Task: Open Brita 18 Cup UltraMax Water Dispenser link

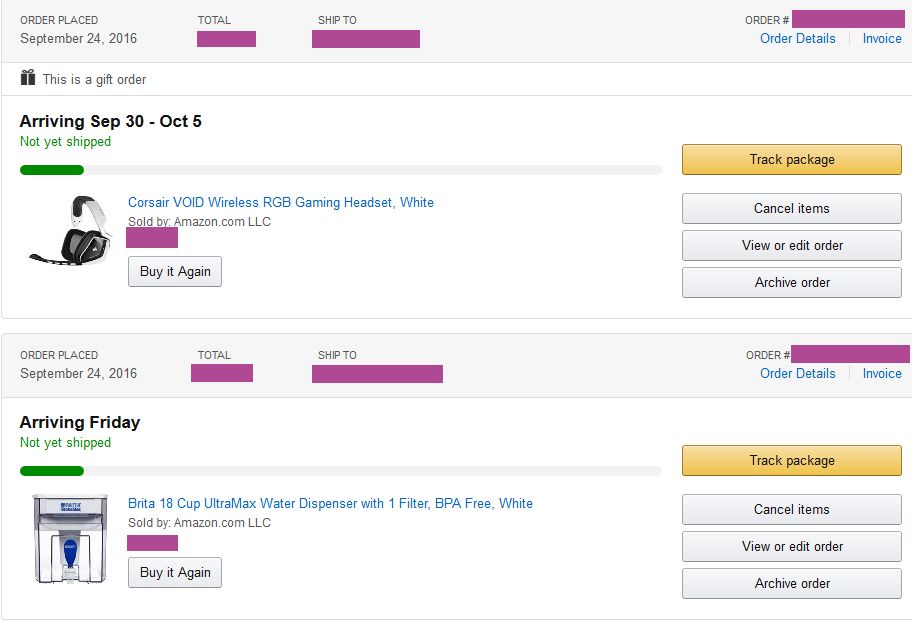Action: pos(330,504)
